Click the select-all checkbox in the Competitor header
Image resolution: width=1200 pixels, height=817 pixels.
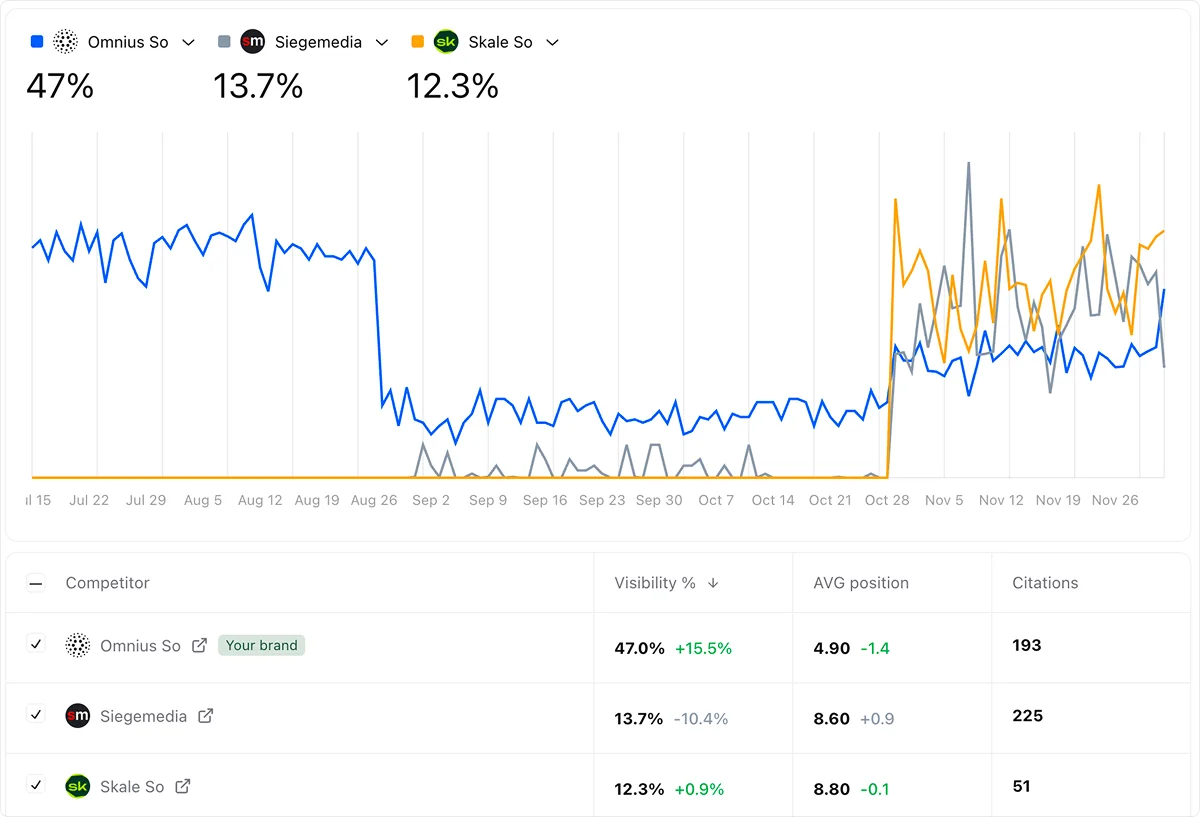coord(36,582)
